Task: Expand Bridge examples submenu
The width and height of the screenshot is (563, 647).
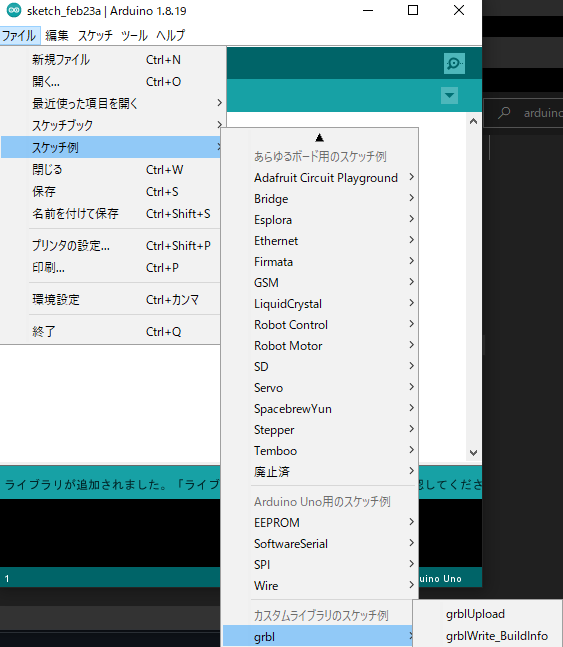Action: (x=320, y=199)
